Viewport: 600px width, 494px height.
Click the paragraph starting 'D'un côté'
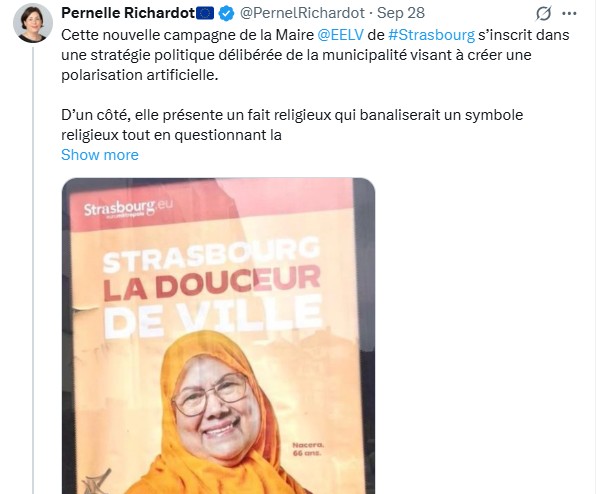[x=292, y=125]
